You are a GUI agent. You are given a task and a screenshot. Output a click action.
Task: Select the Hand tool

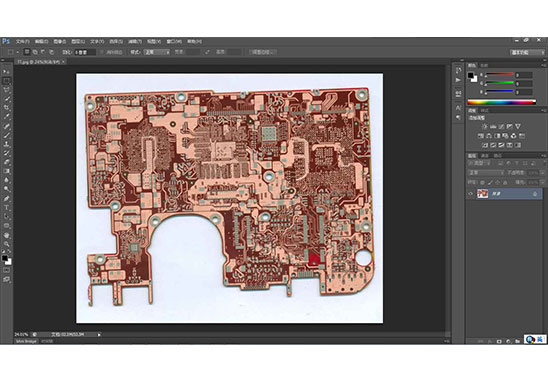coord(7,235)
